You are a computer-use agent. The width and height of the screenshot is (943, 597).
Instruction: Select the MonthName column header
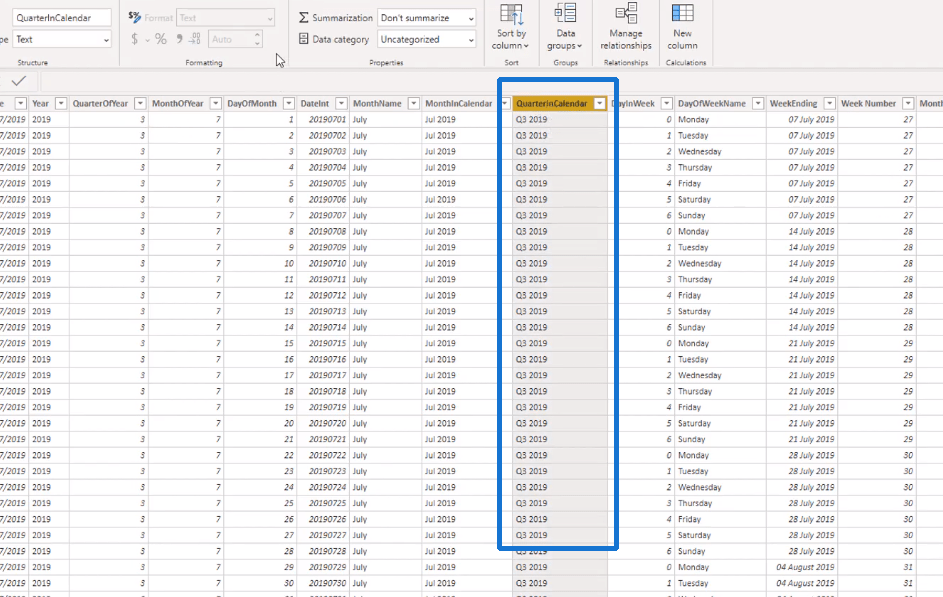pos(377,103)
